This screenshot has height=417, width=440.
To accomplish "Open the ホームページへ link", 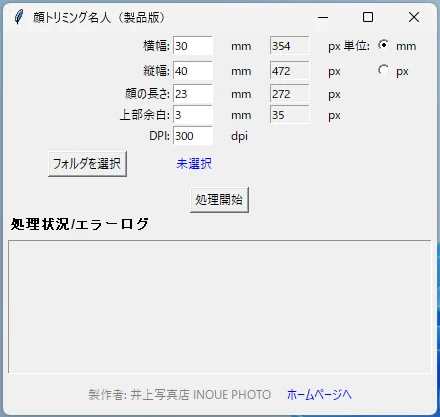I will pyautogui.click(x=319, y=394).
